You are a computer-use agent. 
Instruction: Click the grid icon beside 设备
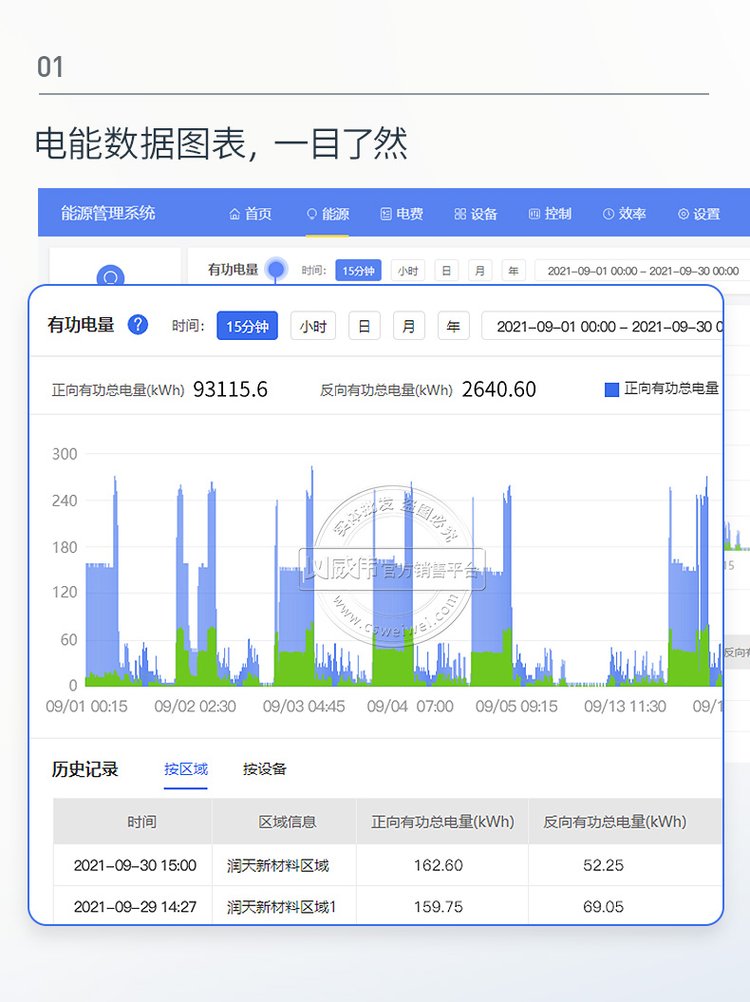460,214
